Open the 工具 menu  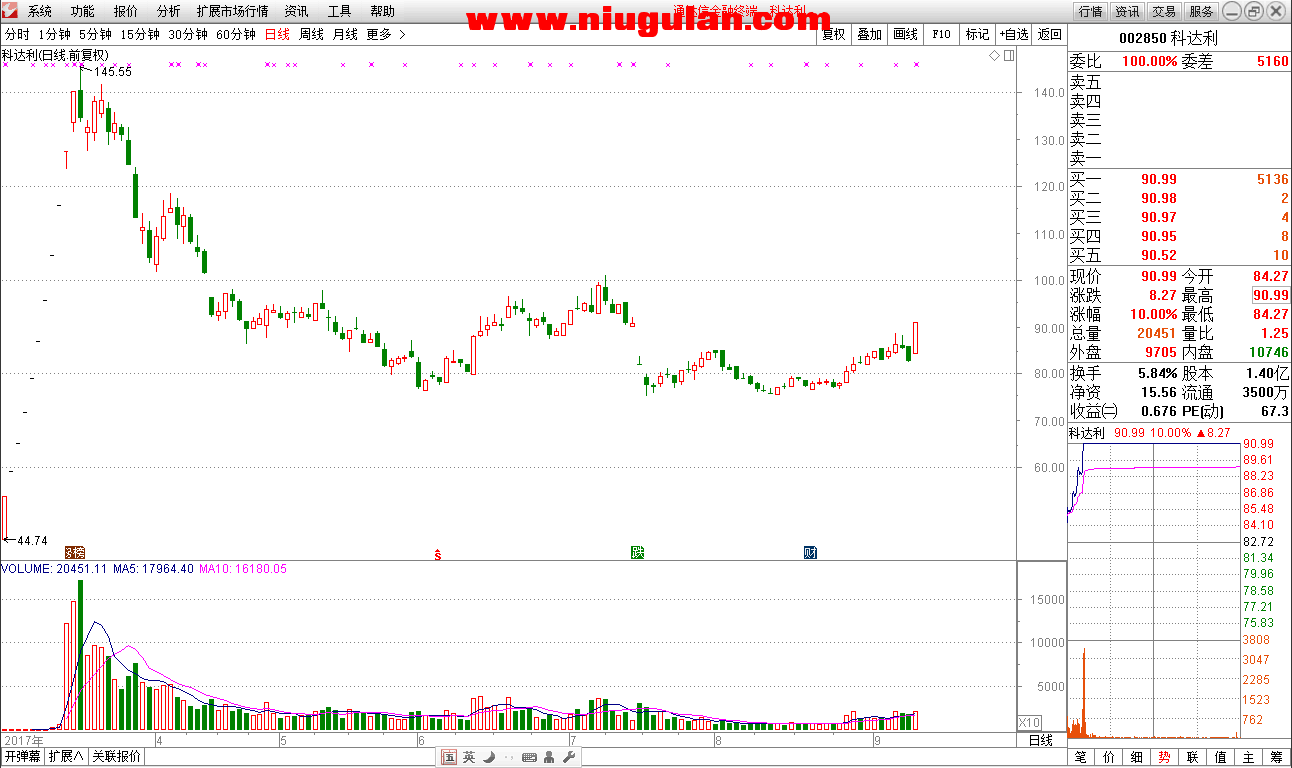[339, 11]
